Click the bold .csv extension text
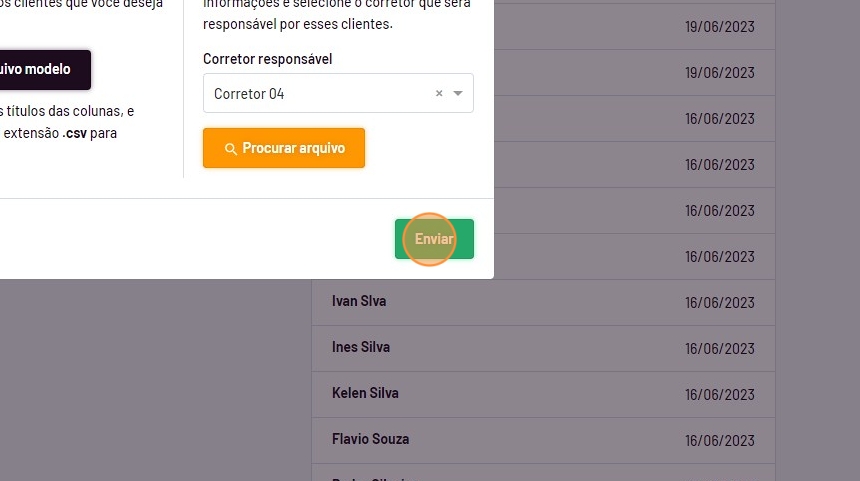 74,133
